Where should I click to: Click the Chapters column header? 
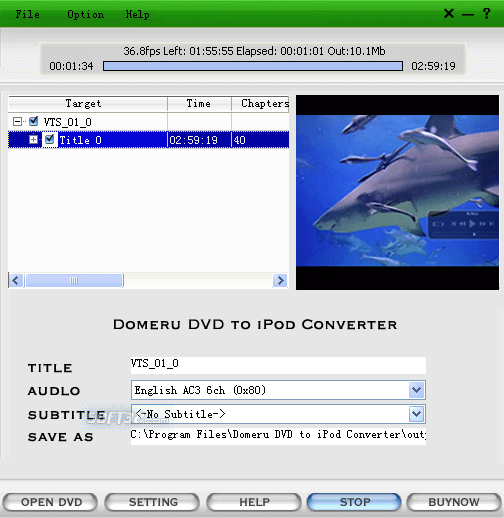coord(260,104)
